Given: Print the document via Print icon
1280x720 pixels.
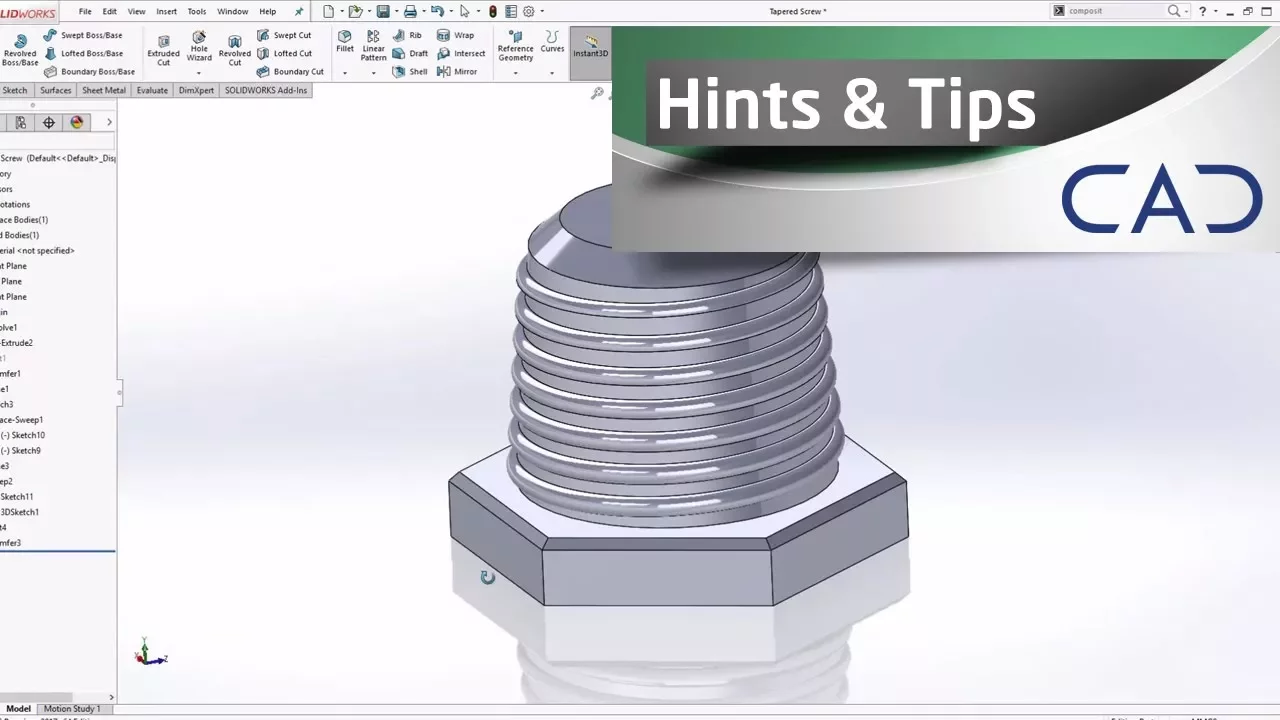Looking at the screenshot, I should (x=409, y=11).
